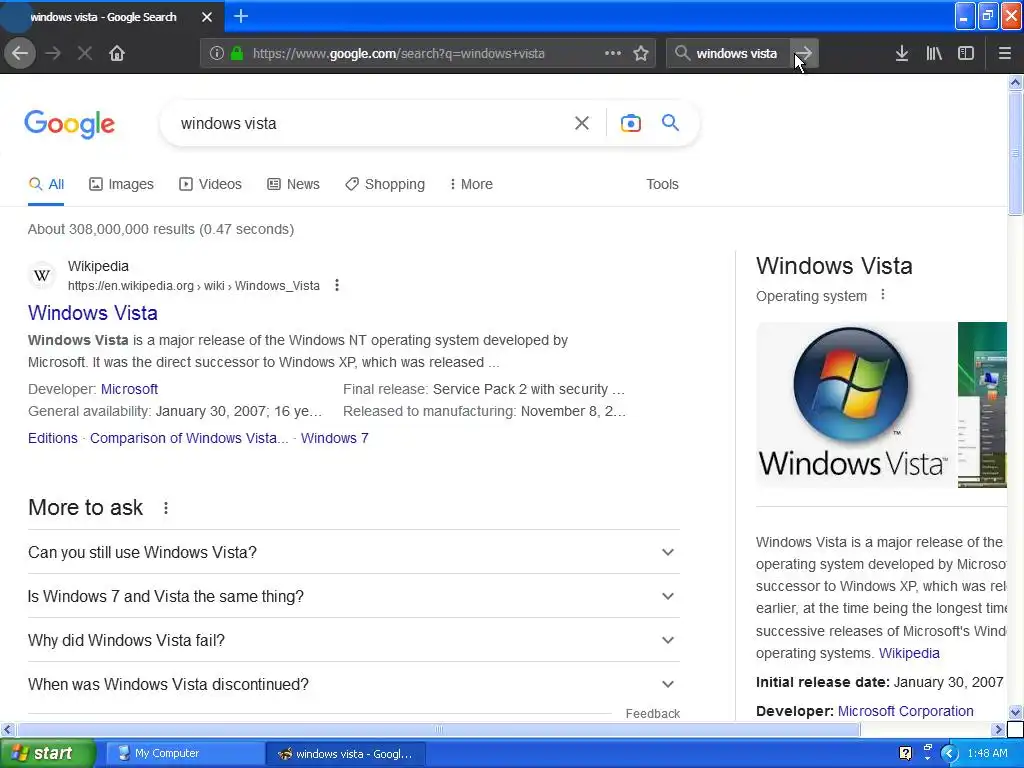Image resolution: width=1024 pixels, height=768 pixels.
Task: Click the Feedback link
Action: tap(652, 714)
